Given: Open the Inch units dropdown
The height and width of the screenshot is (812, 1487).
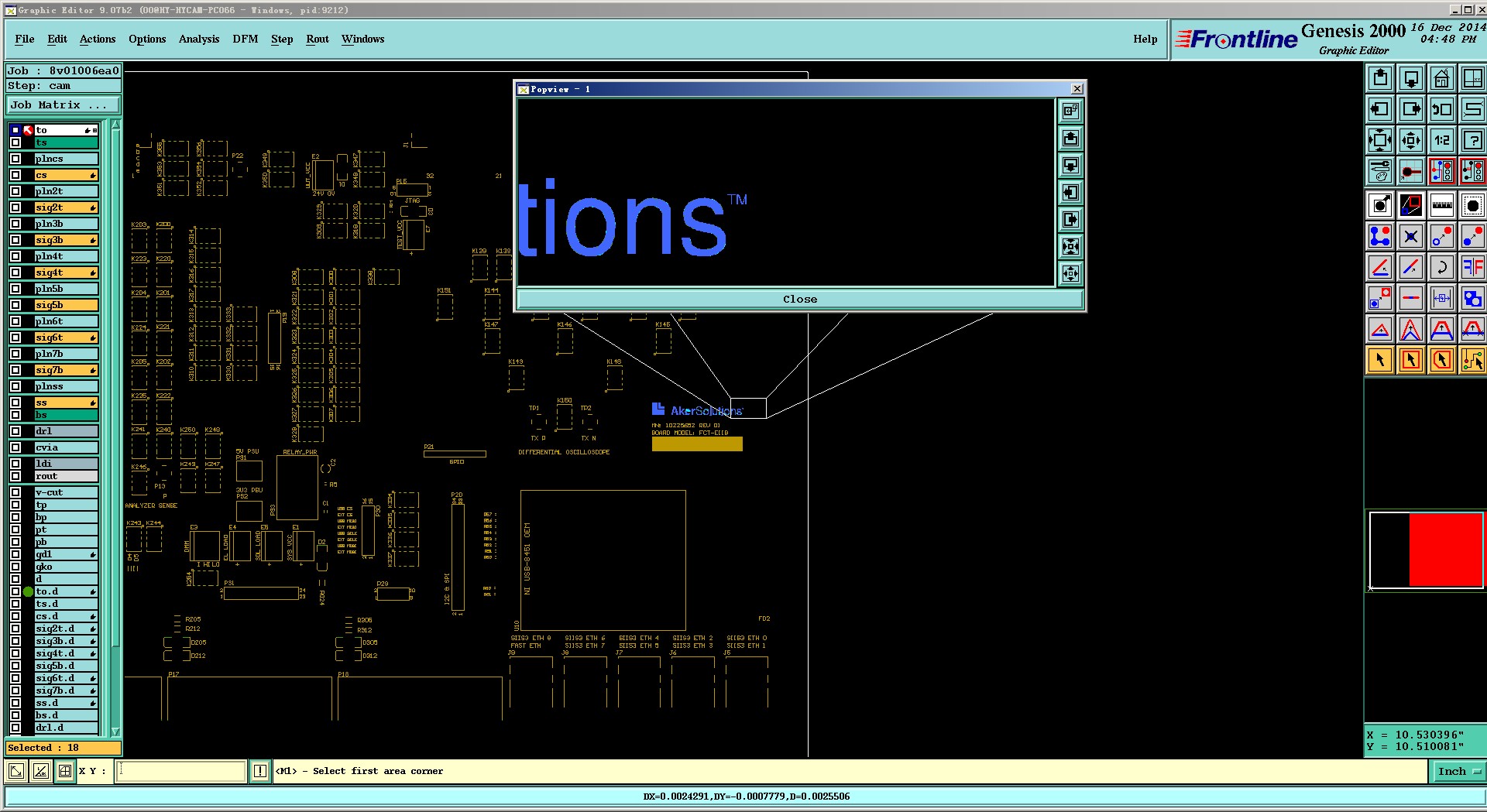Looking at the screenshot, I should [1459, 771].
